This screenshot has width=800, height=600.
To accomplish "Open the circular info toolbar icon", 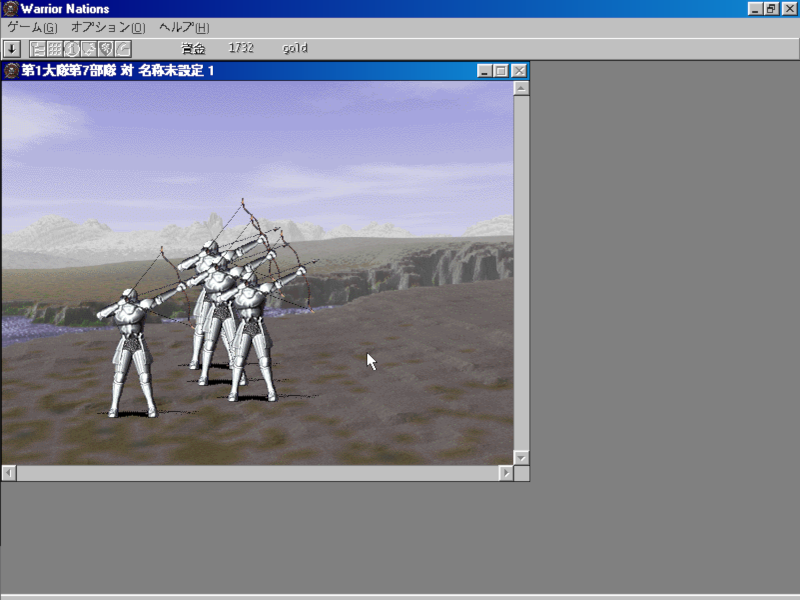I will point(72,49).
